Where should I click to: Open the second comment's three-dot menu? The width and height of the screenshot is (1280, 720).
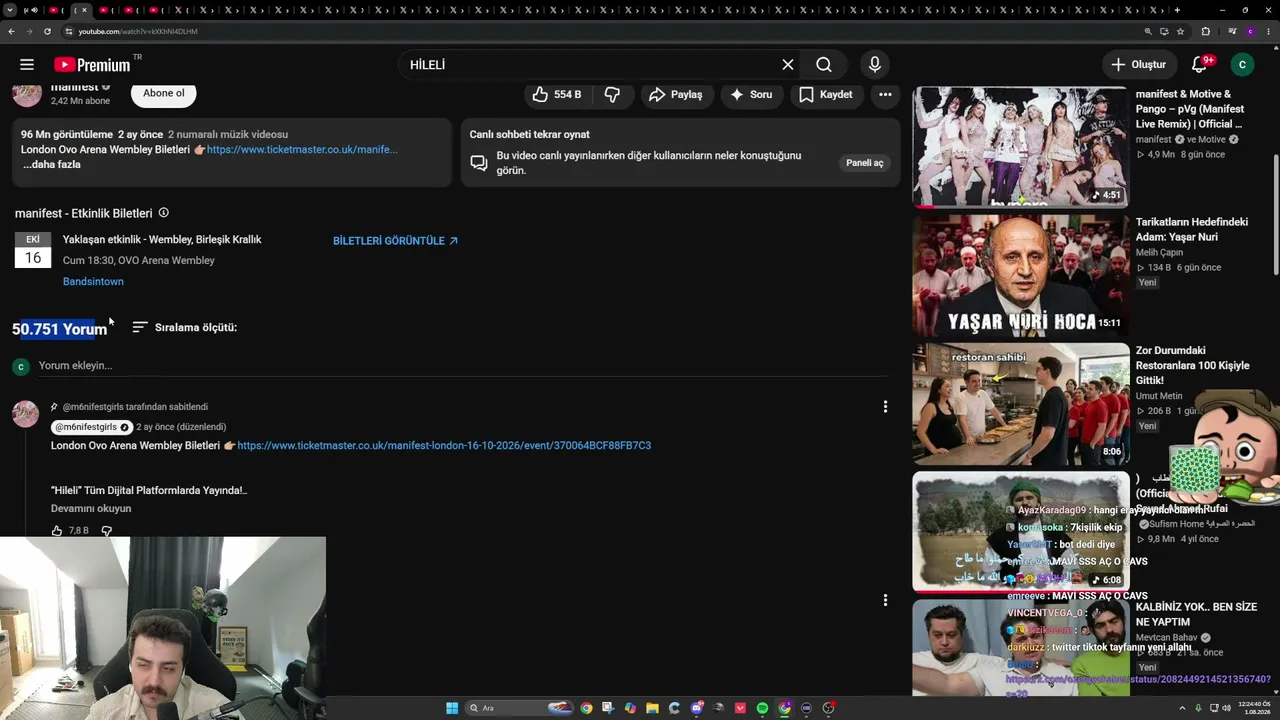coord(885,600)
